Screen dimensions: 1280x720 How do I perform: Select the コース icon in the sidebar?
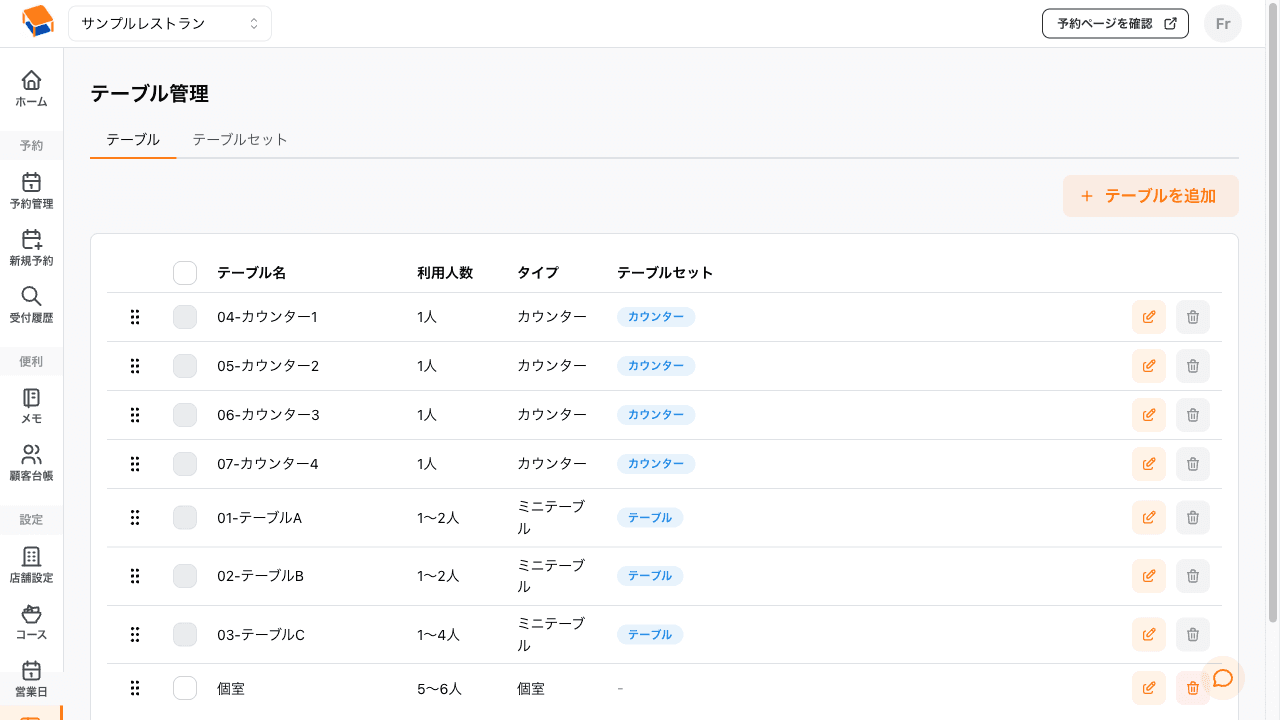tap(31, 614)
